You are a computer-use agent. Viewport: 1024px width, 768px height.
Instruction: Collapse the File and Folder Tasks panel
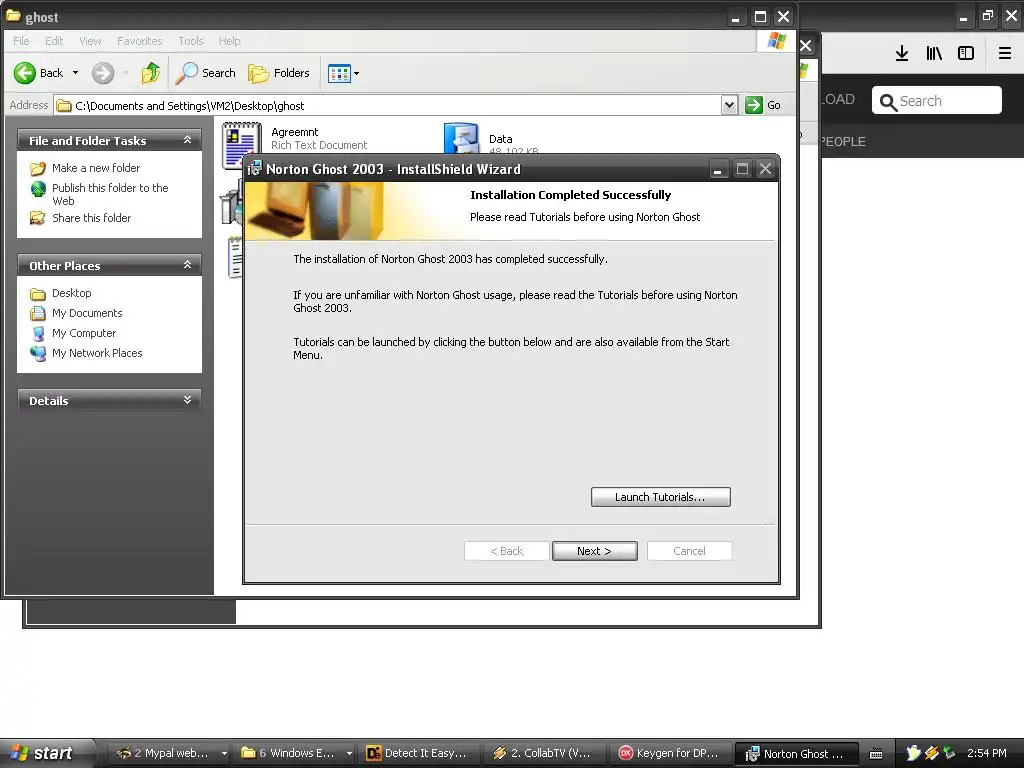tap(187, 140)
